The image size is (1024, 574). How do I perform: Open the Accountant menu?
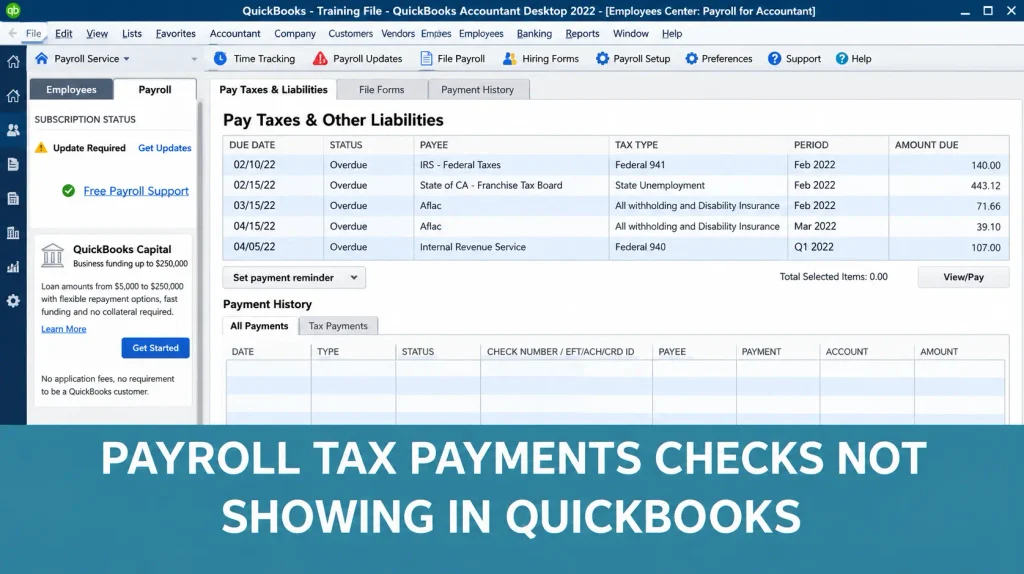(234, 33)
